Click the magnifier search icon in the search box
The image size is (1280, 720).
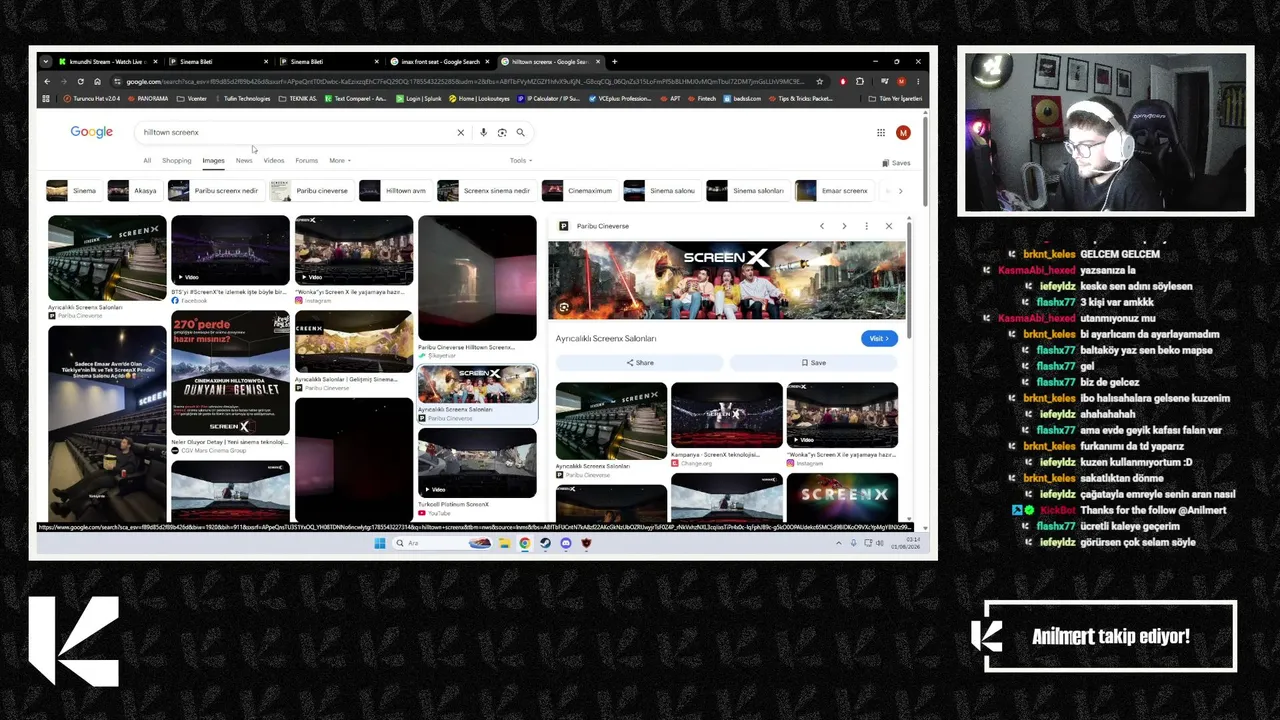[x=520, y=132]
